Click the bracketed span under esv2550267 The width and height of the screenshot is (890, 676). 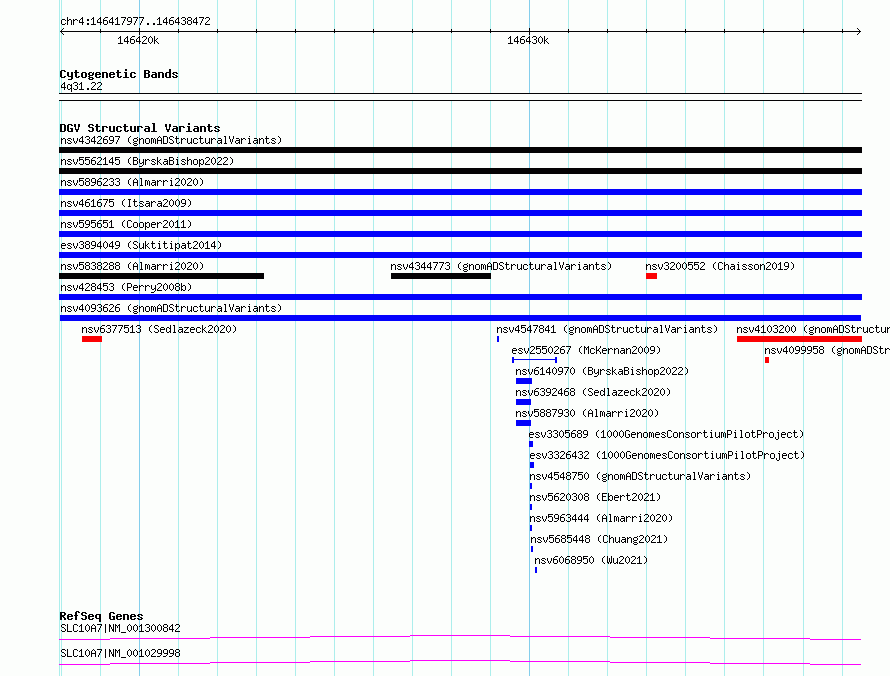(x=534, y=360)
